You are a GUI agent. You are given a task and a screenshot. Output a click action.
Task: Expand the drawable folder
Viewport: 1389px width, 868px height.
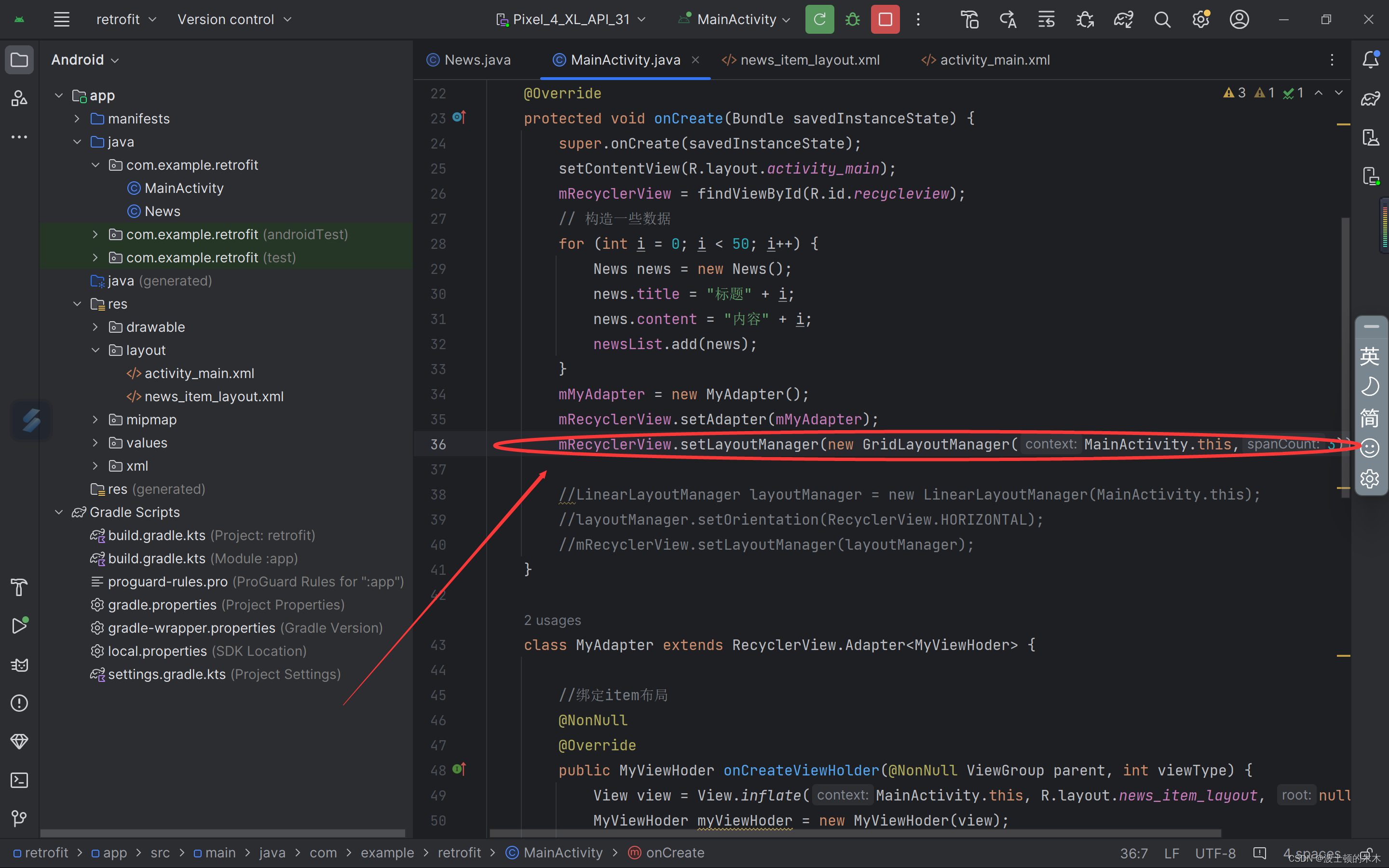point(95,326)
